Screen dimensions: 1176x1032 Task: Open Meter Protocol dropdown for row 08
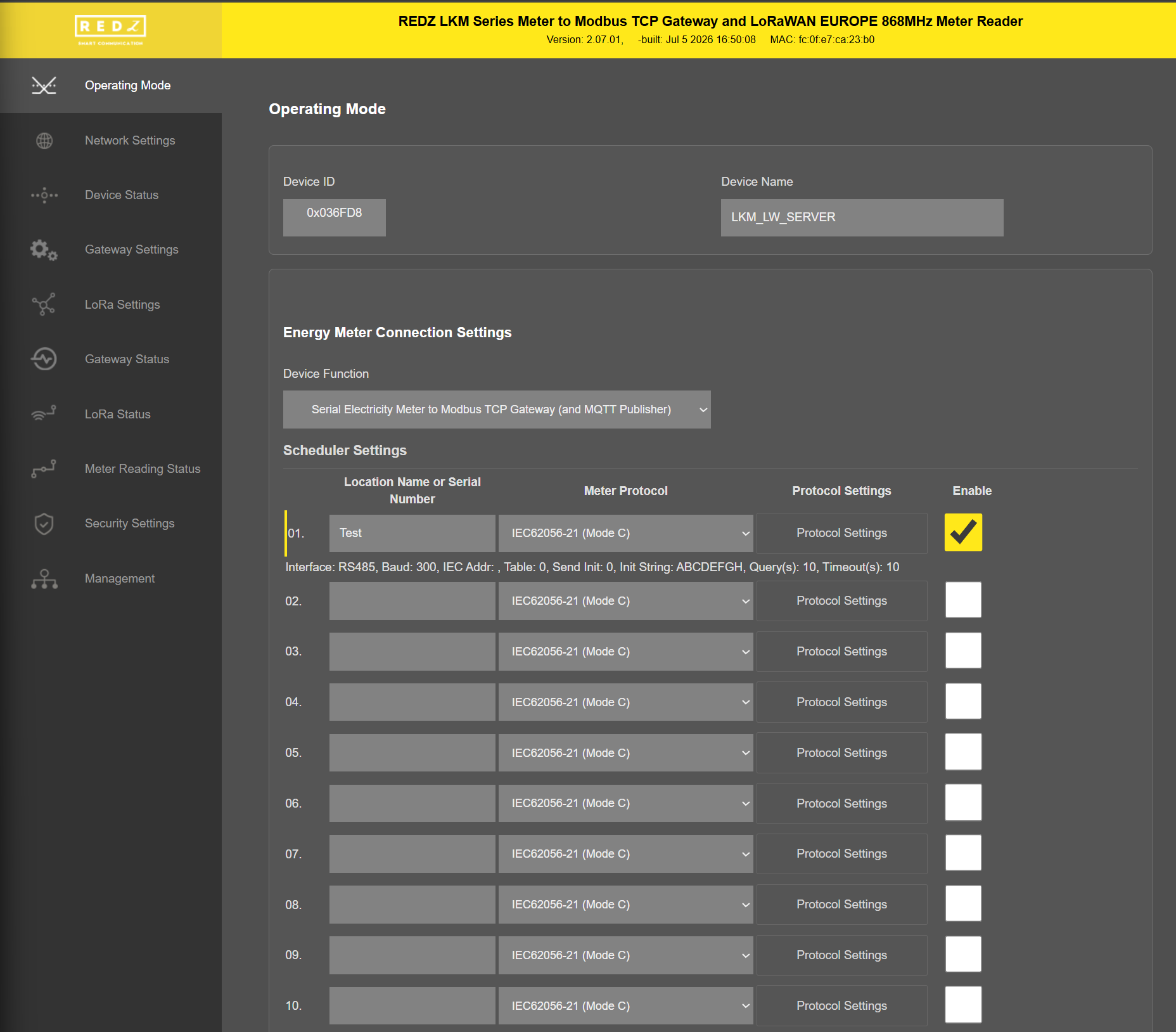(626, 905)
